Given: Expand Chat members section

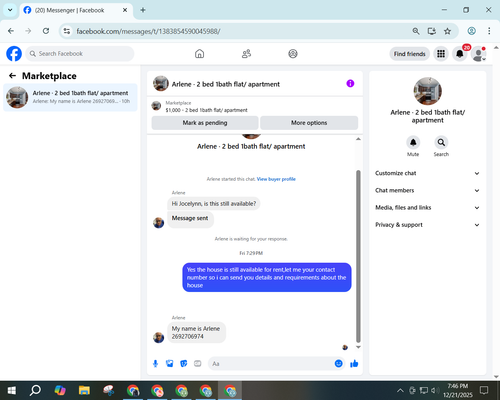Looking at the screenshot, I should click(427, 190).
